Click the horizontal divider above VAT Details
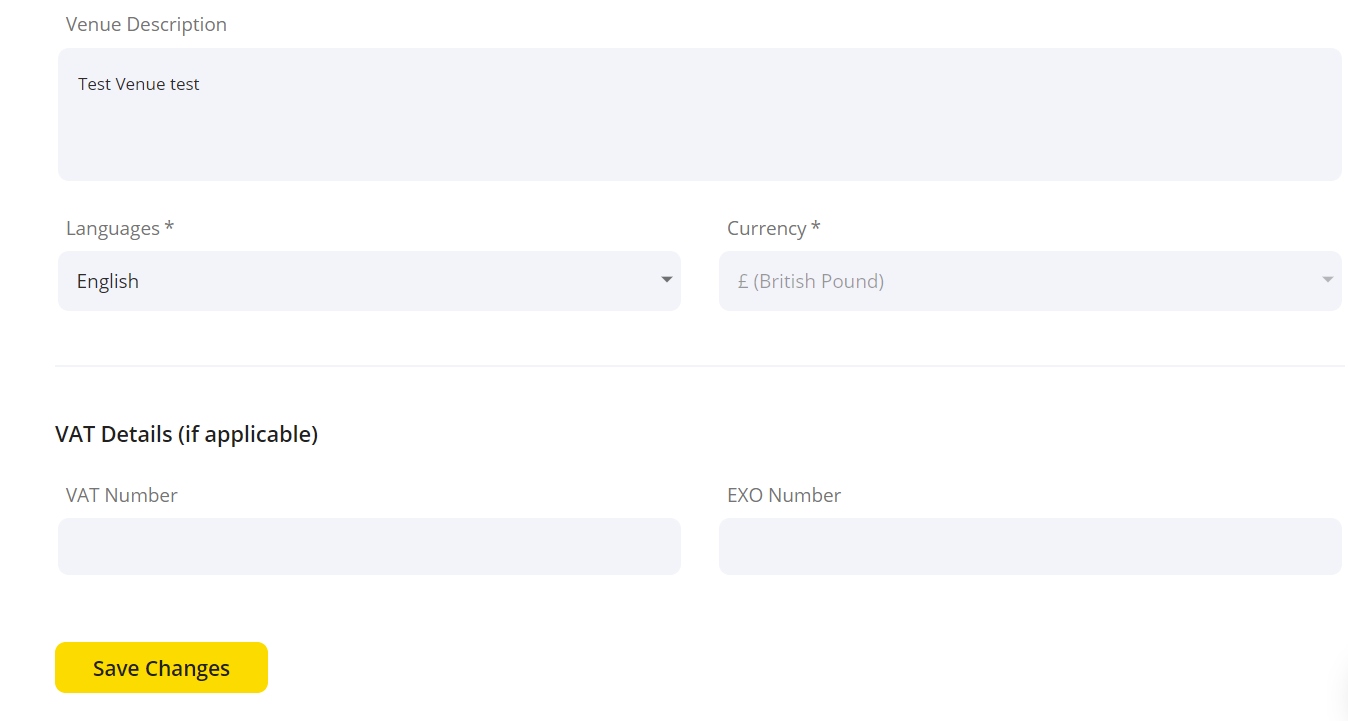 tap(700, 366)
